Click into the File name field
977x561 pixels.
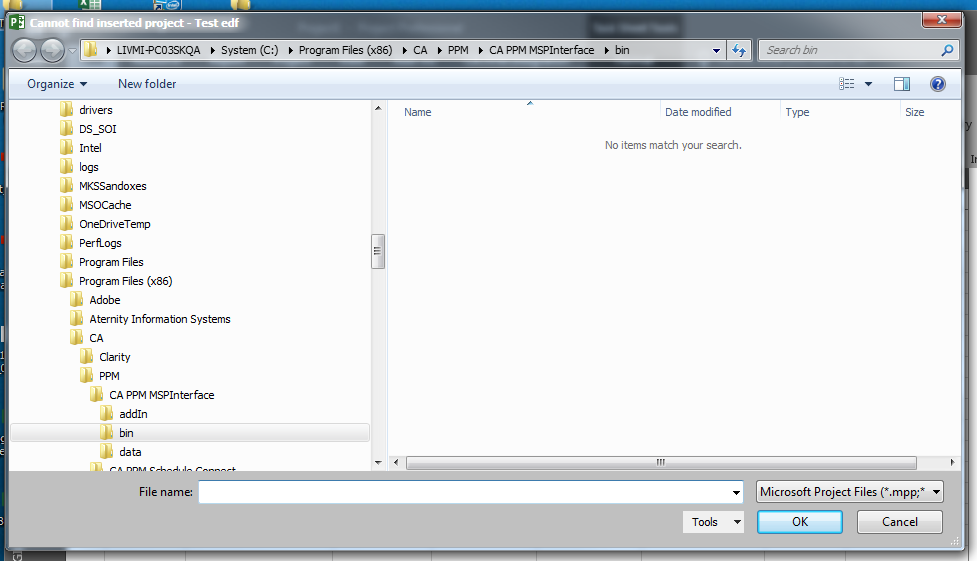[x=464, y=492]
